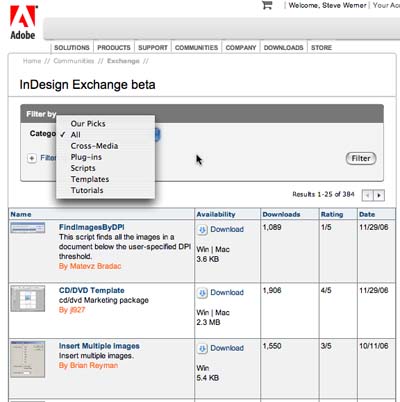Click the 5.4 KB file size text
The width and height of the screenshot is (400, 402).
[x=208, y=378]
